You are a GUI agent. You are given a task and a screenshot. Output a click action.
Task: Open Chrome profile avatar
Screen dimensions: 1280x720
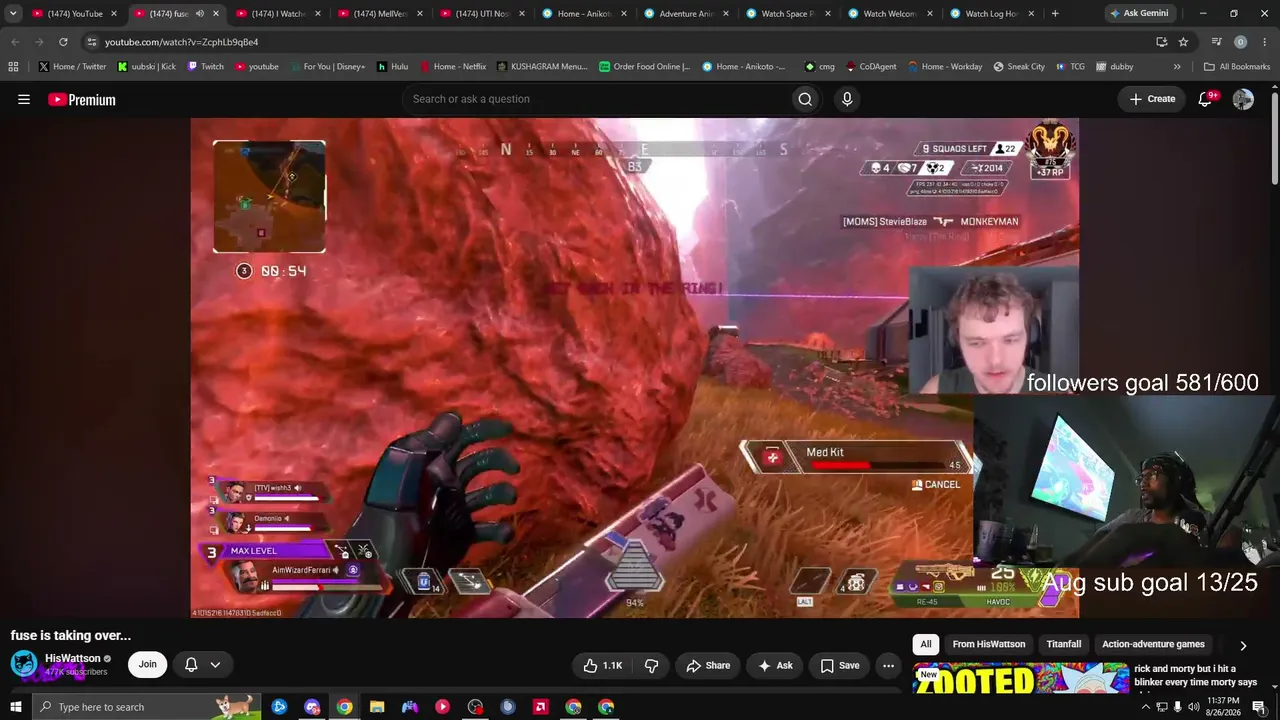(x=1240, y=42)
